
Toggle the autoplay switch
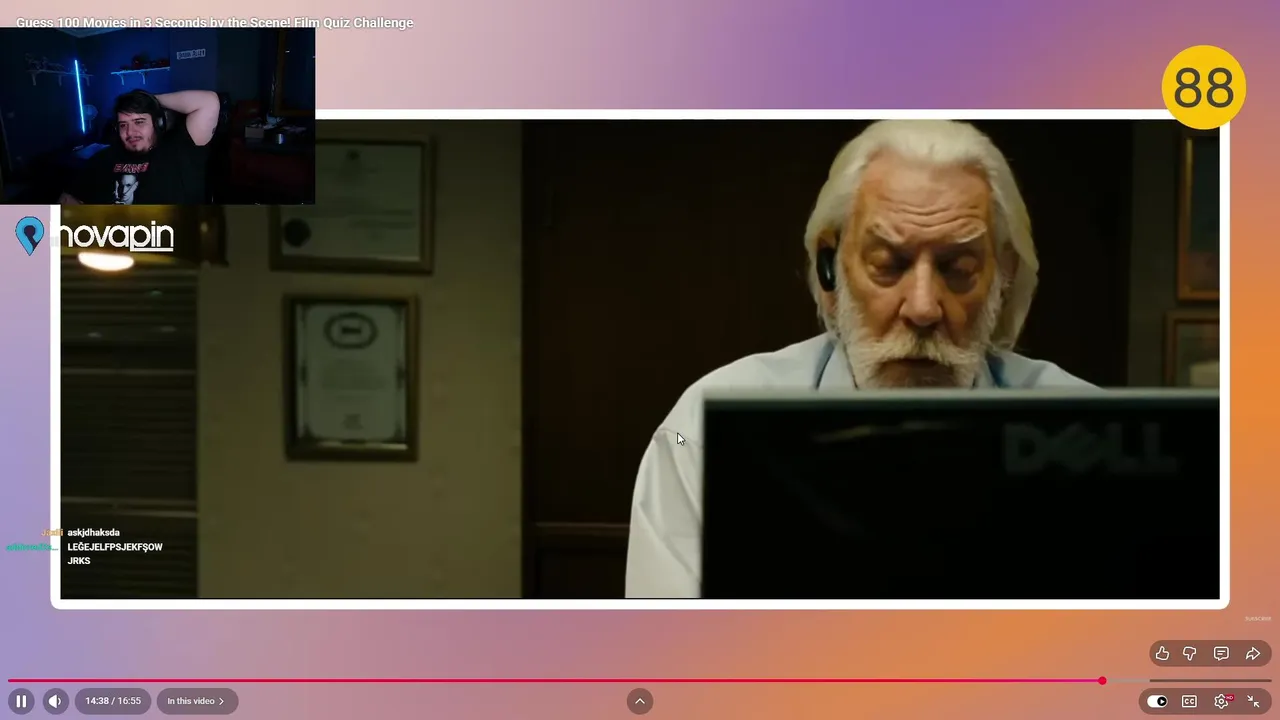1157,701
